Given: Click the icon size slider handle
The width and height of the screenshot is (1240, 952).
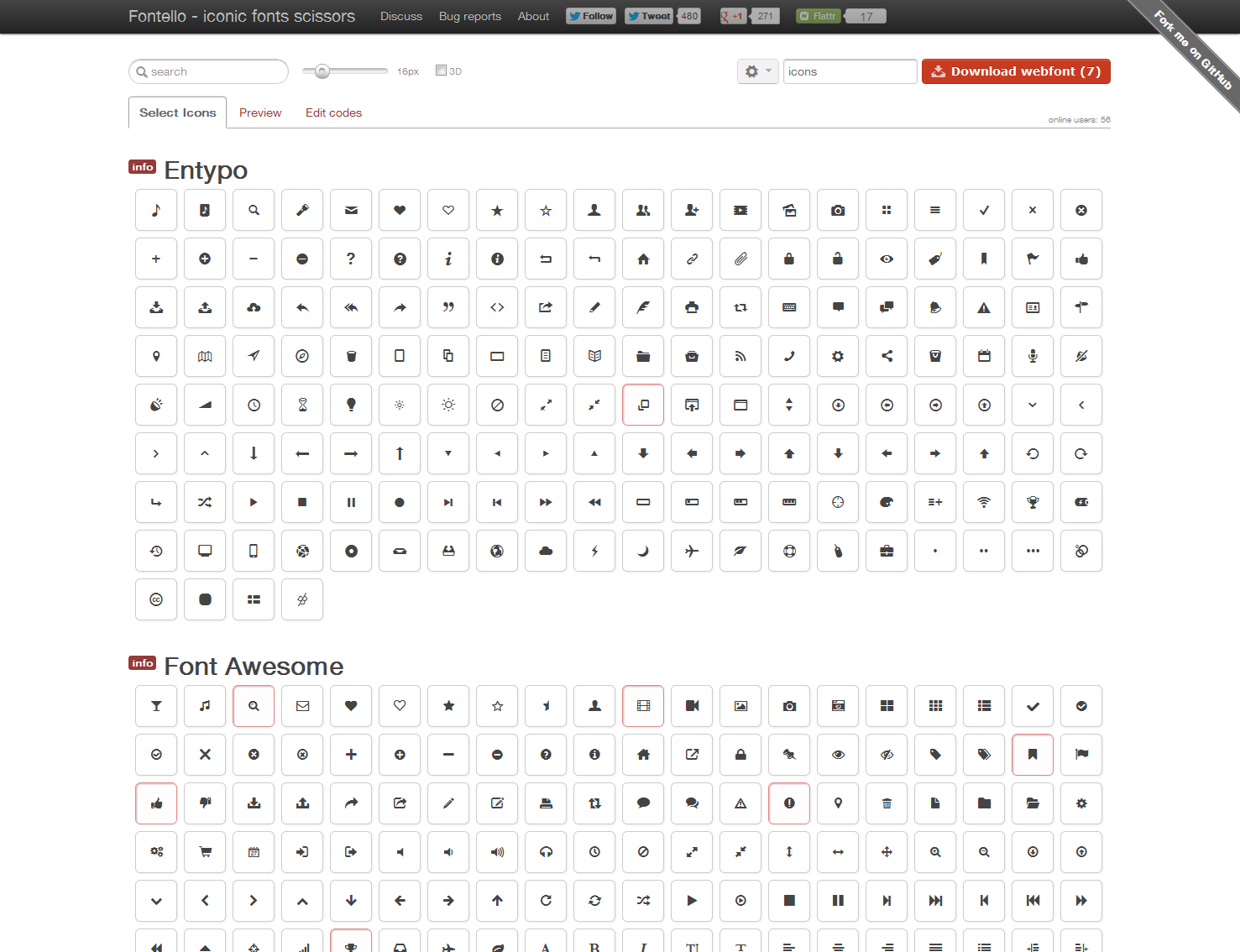Looking at the screenshot, I should (x=322, y=71).
